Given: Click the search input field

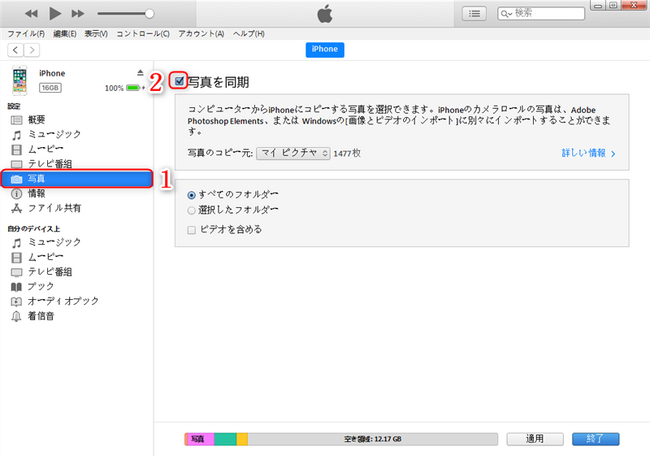Looking at the screenshot, I should pos(541,14).
